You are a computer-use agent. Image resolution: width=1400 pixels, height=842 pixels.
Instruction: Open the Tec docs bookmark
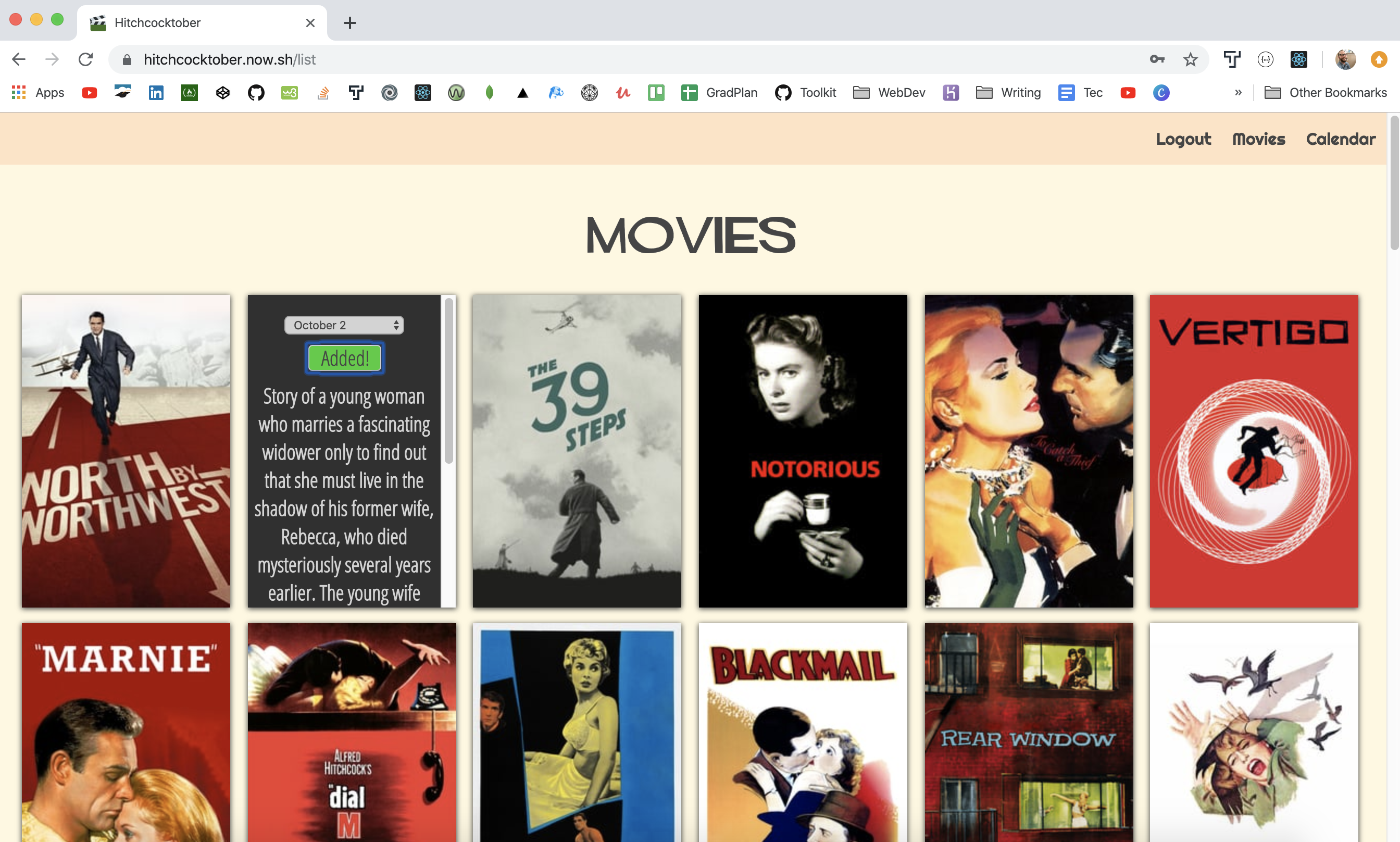coord(1080,92)
